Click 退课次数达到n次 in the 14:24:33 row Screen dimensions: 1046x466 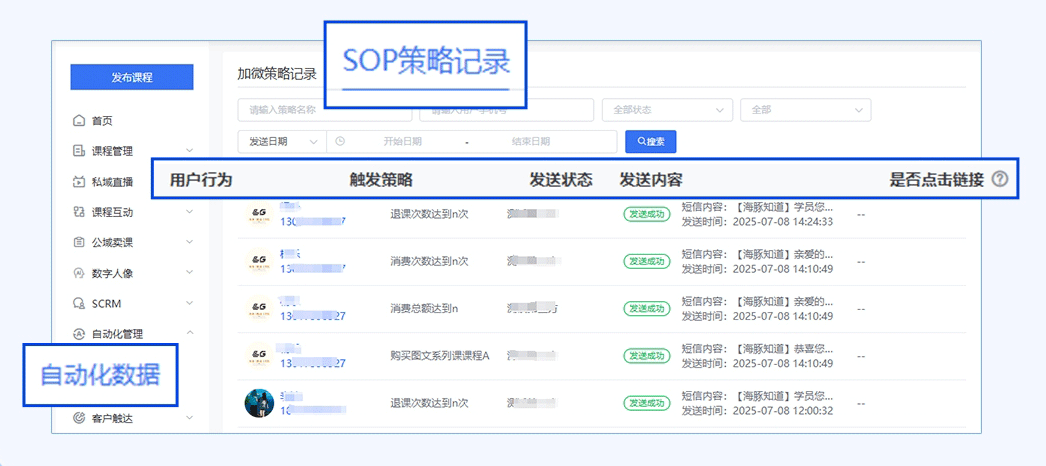pyautogui.click(x=429, y=214)
